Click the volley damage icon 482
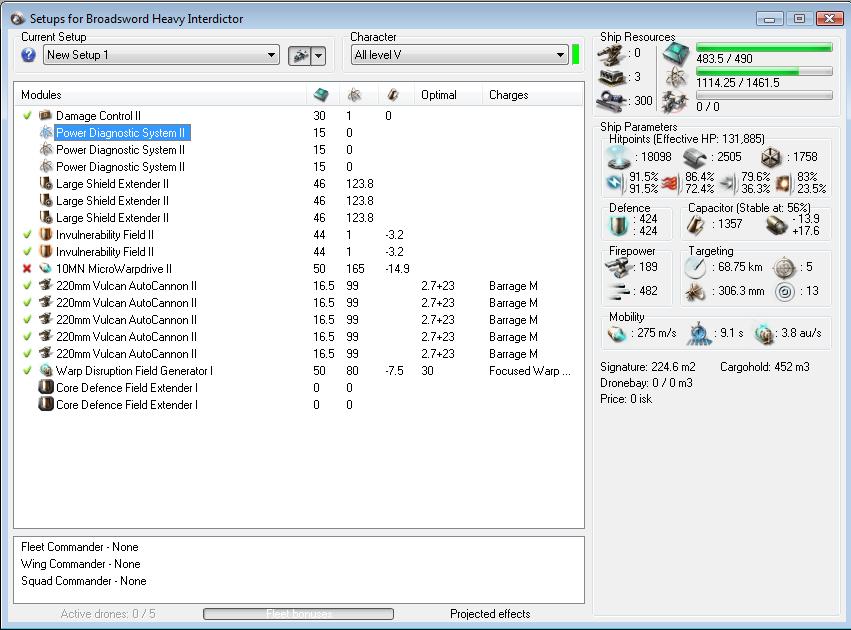851x630 pixels. point(618,291)
